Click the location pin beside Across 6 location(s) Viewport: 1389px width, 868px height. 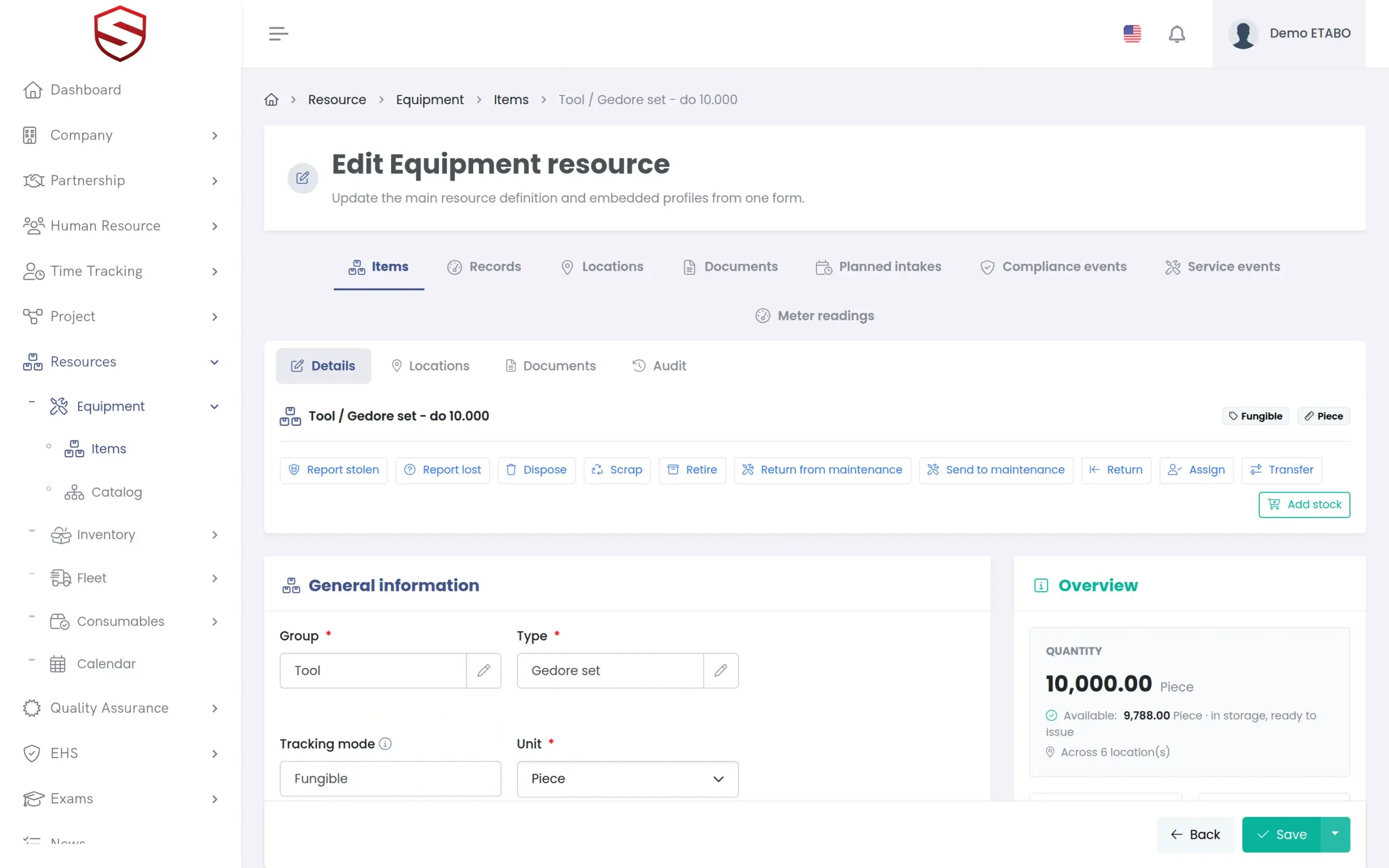1050,752
